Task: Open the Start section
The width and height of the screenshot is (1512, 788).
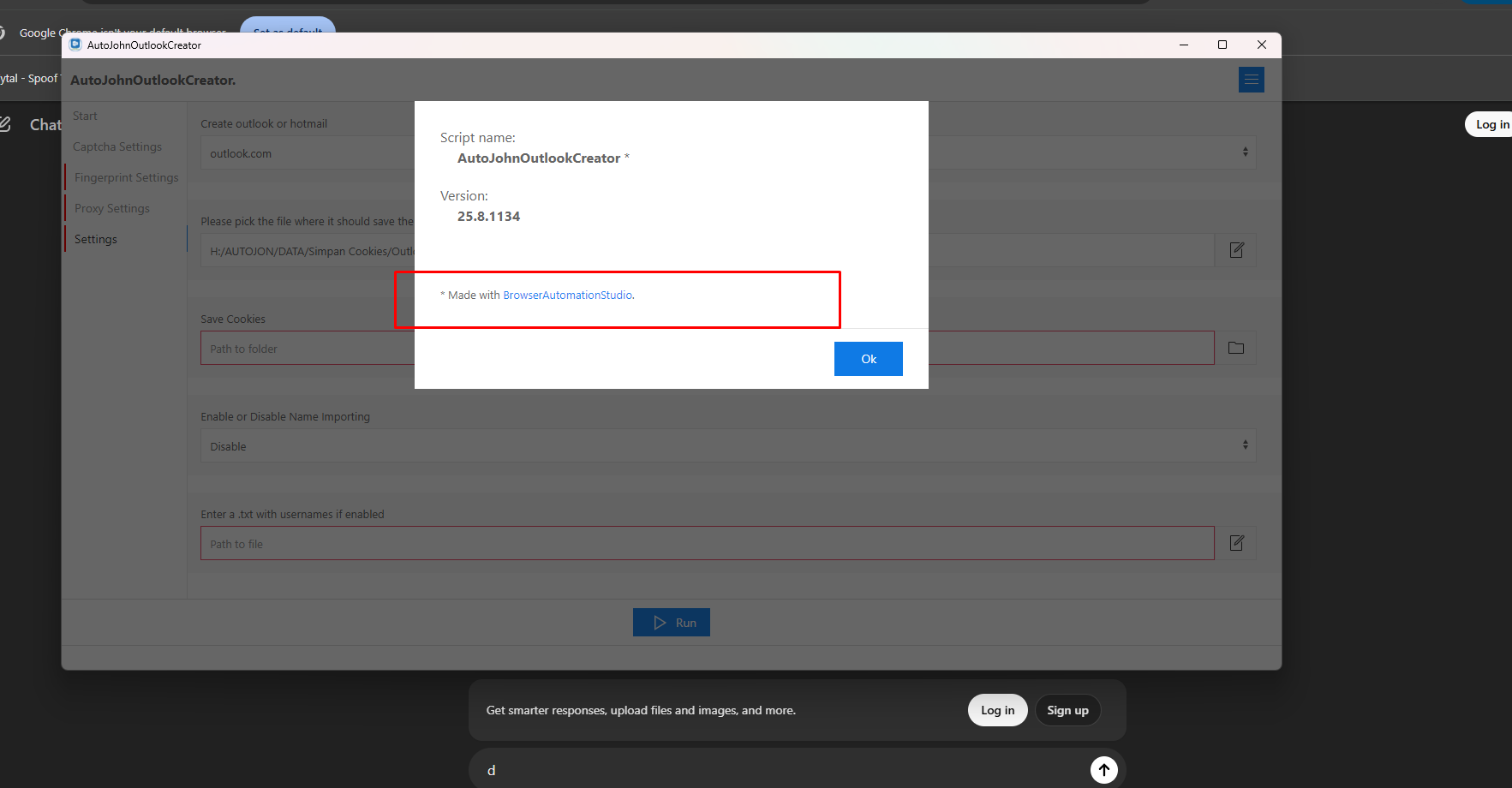Action: [x=85, y=115]
